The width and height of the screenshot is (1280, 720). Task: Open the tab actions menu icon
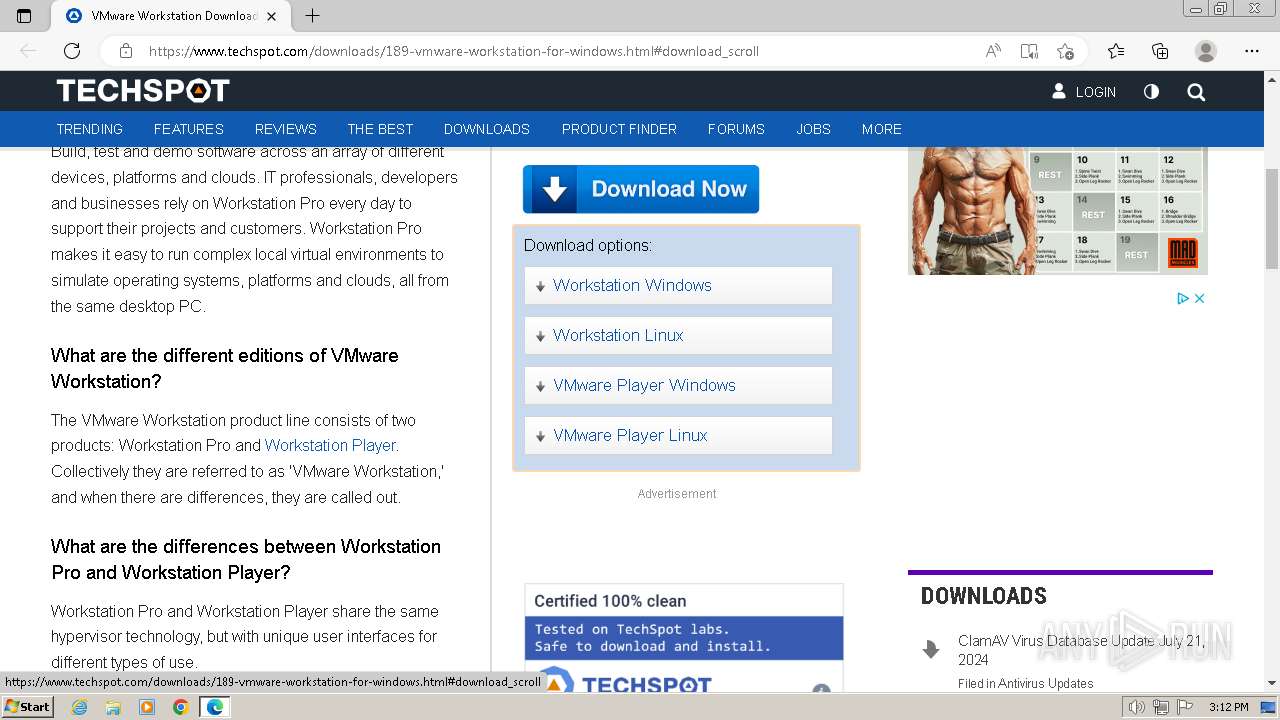point(24,15)
